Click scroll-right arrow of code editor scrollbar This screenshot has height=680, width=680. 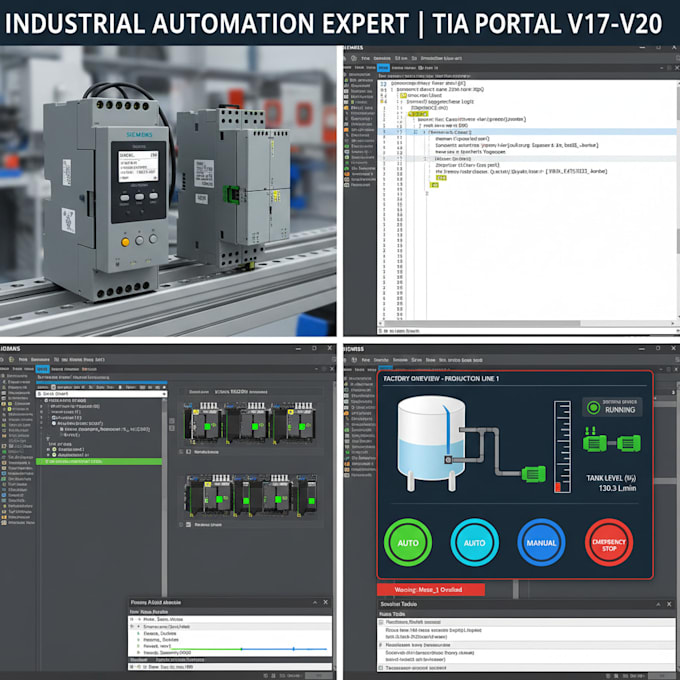point(673,324)
